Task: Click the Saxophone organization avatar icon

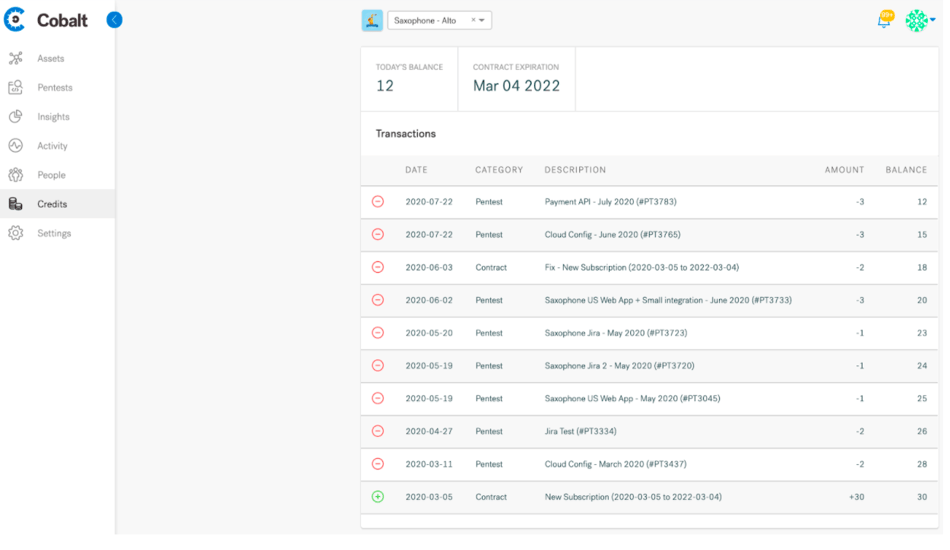Action: point(372,21)
